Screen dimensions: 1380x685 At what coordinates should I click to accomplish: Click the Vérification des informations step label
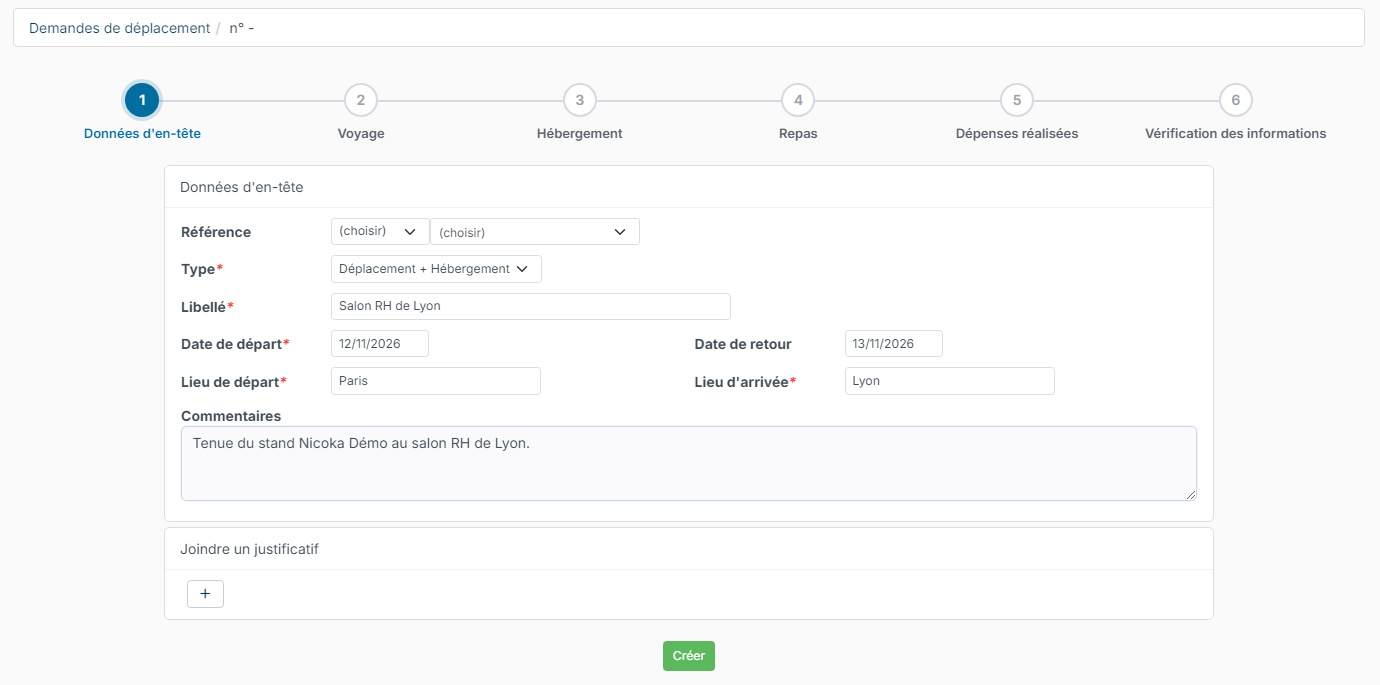1236,133
